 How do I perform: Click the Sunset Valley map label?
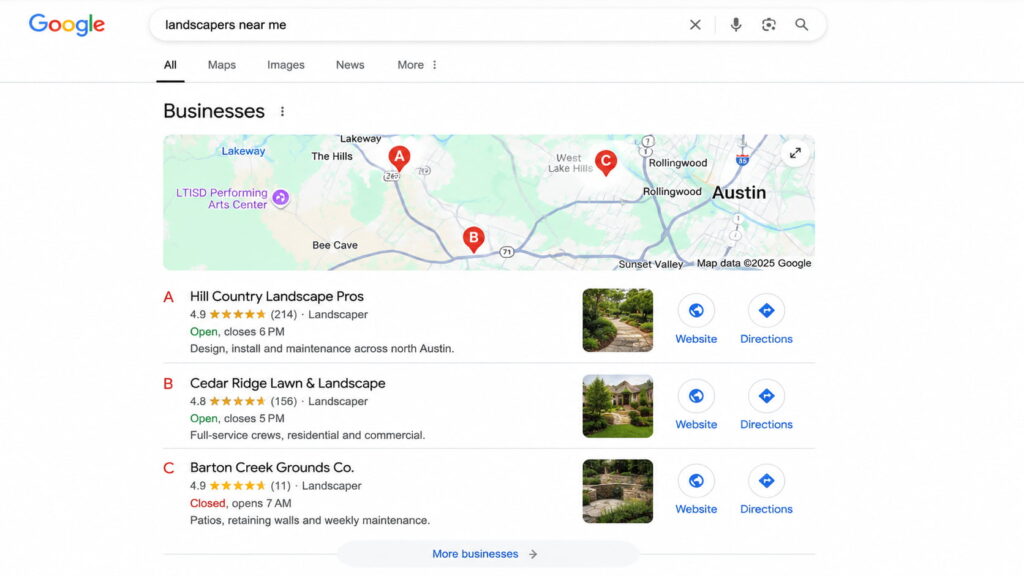650,264
